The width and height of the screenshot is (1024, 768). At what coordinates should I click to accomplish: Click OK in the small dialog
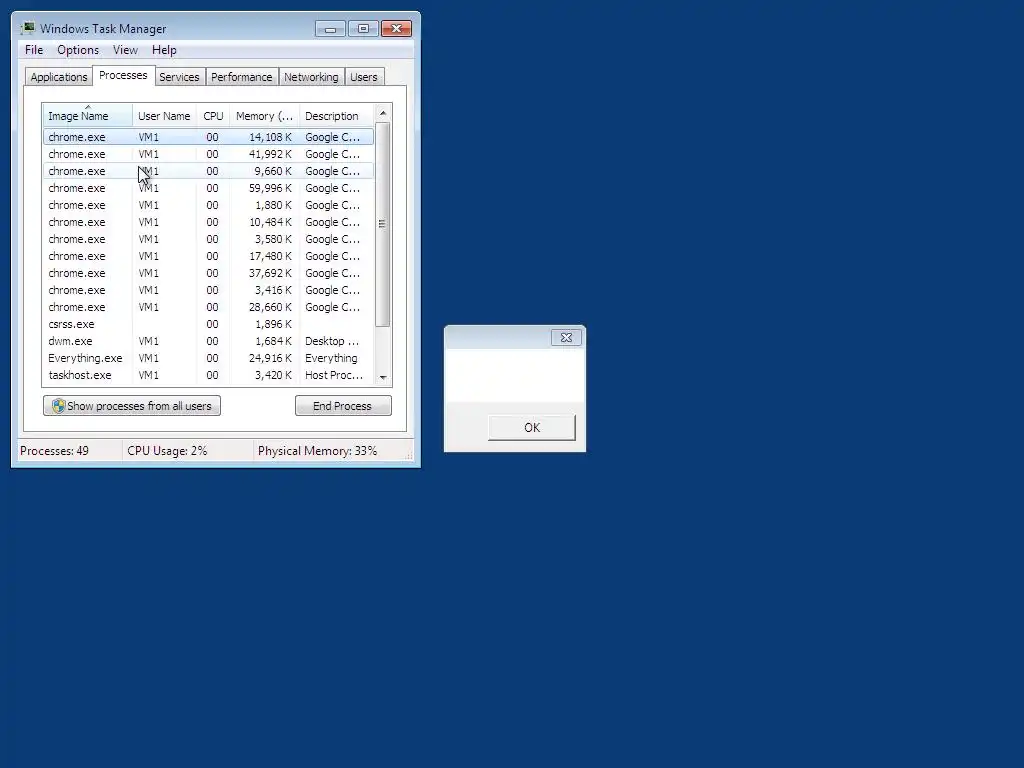click(x=532, y=427)
